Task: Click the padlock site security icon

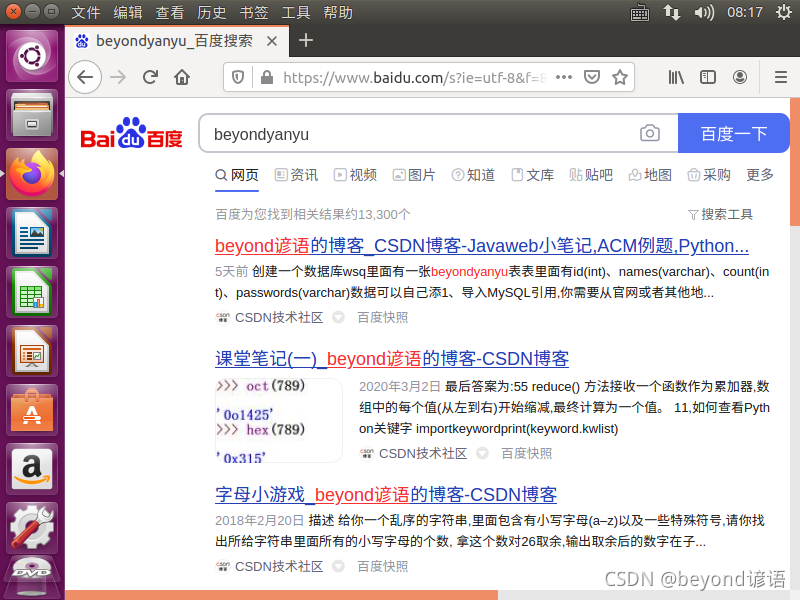Action: 262,76
